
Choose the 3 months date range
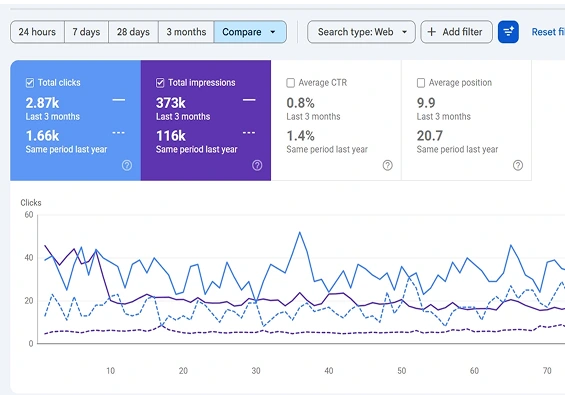point(186,32)
